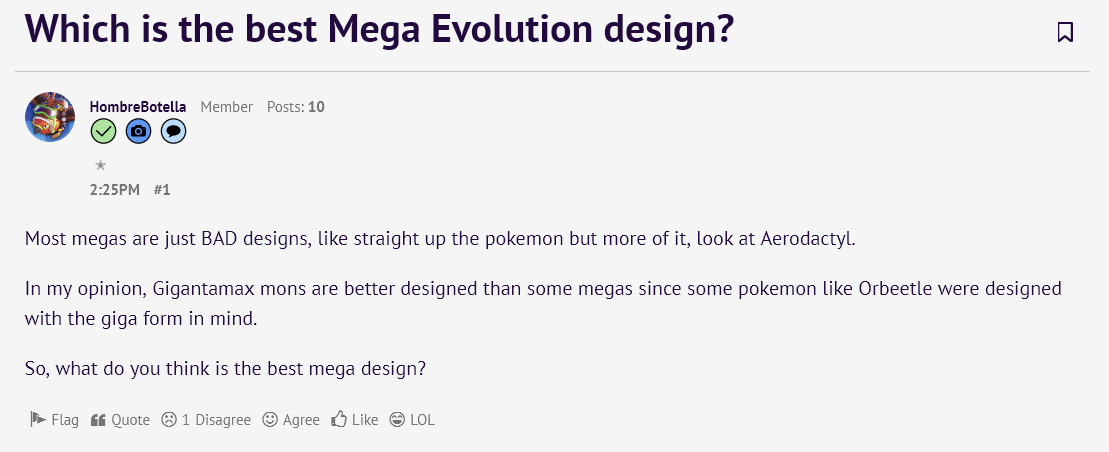Viewport: 1109px width, 452px height.
Task: Click the paragraph mentioning Aerodactyl
Action: (440, 240)
